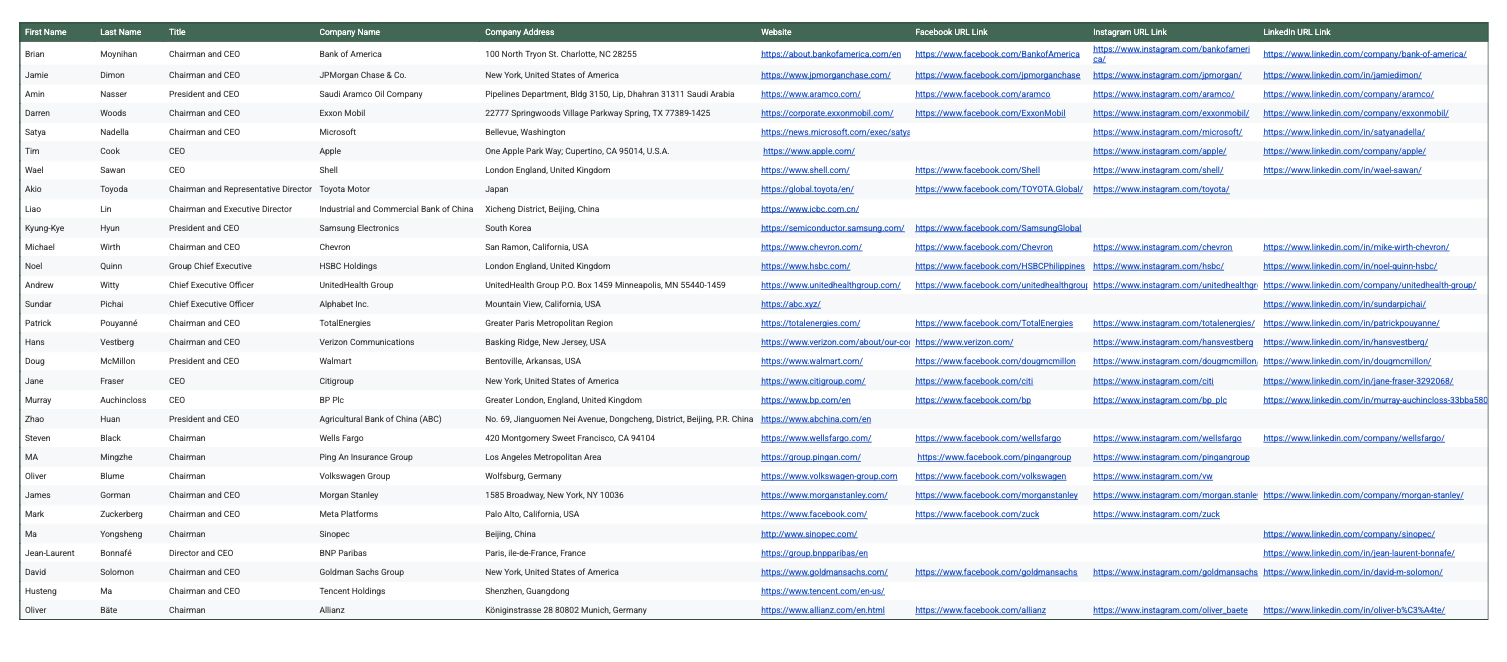The width and height of the screenshot is (1507, 662).
Task: Open the allianz.com website link
Action: click(x=823, y=610)
